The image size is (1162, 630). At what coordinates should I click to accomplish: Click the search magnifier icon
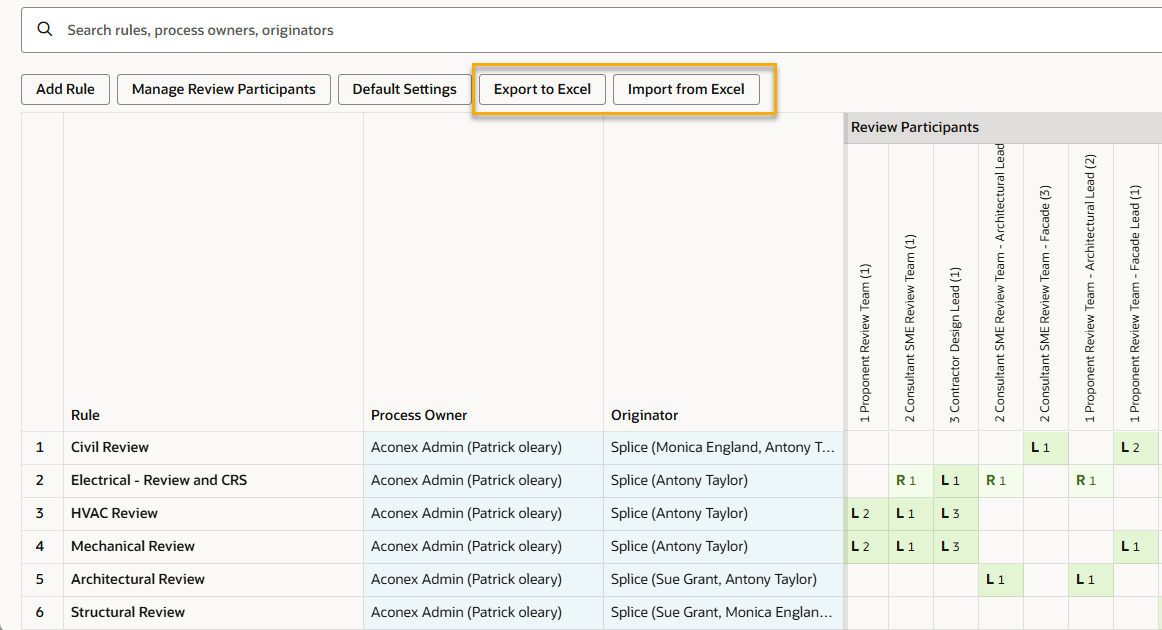(44, 30)
